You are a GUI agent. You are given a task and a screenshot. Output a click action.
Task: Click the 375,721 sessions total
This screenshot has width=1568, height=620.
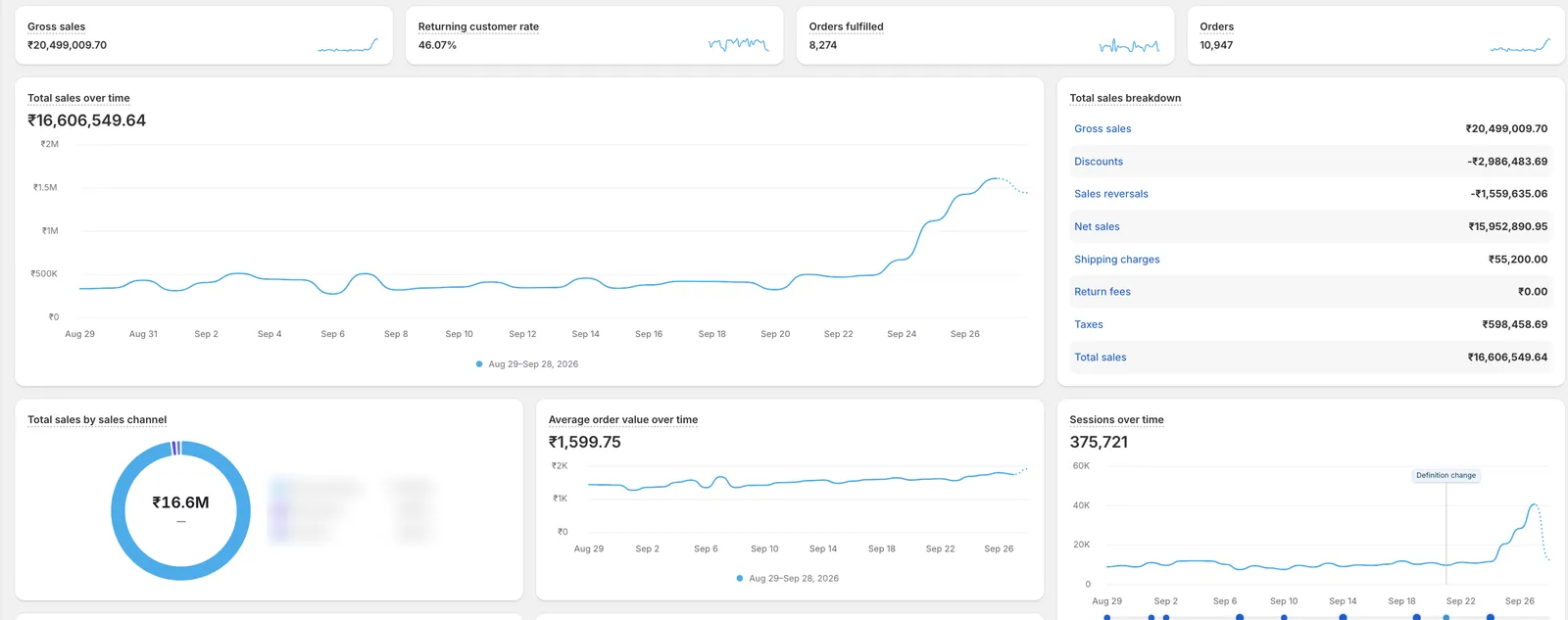click(1099, 442)
